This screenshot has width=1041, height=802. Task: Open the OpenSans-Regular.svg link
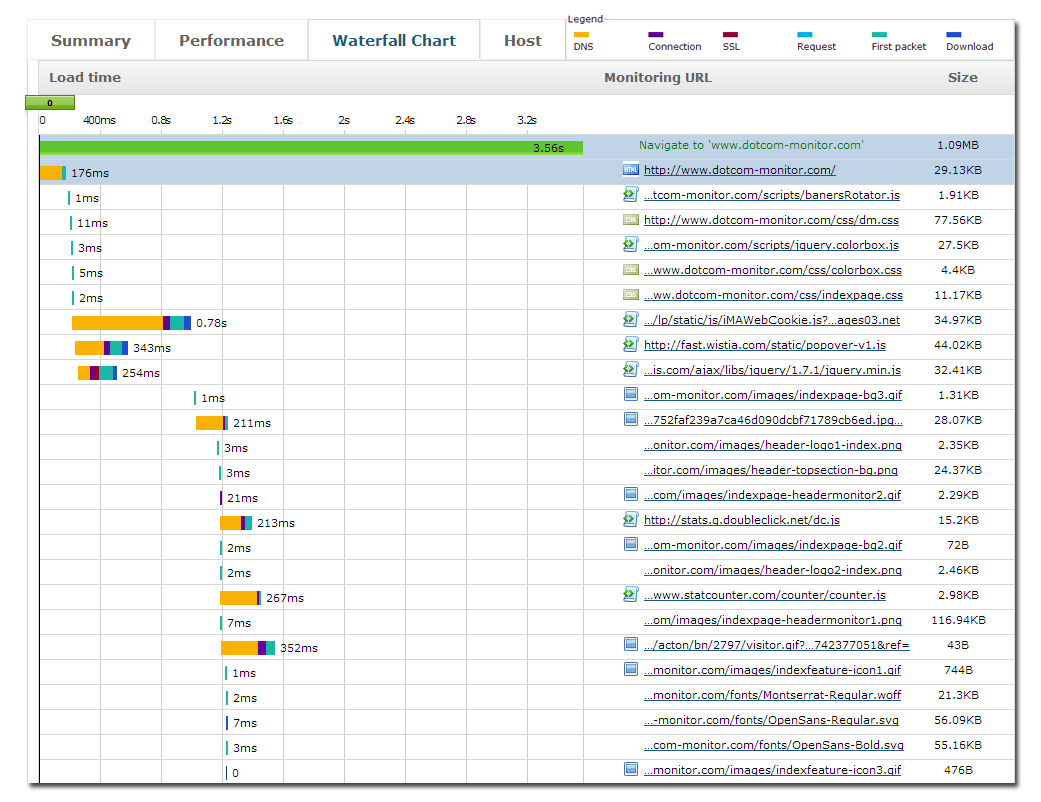click(x=771, y=720)
